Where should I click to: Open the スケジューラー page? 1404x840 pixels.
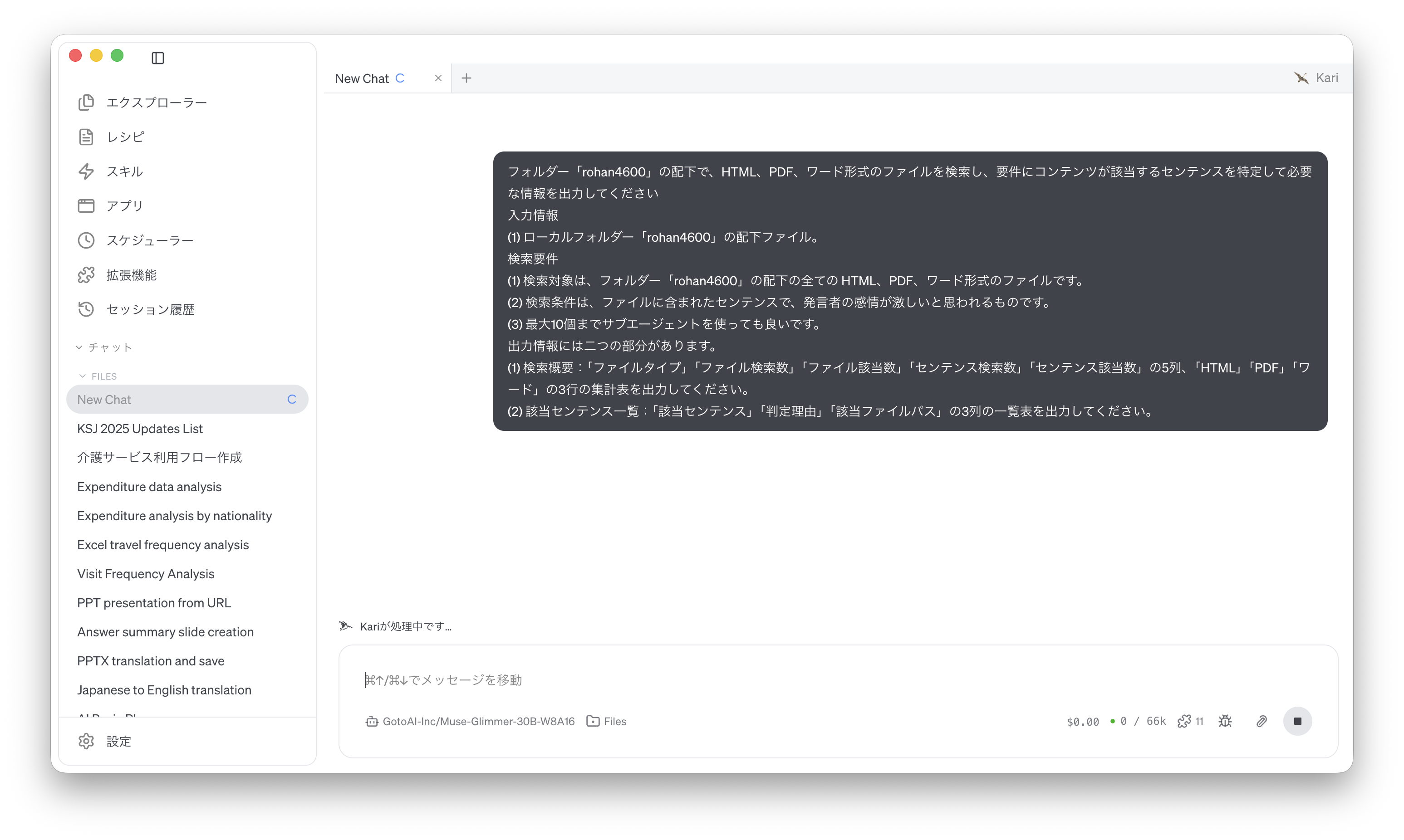135,240
